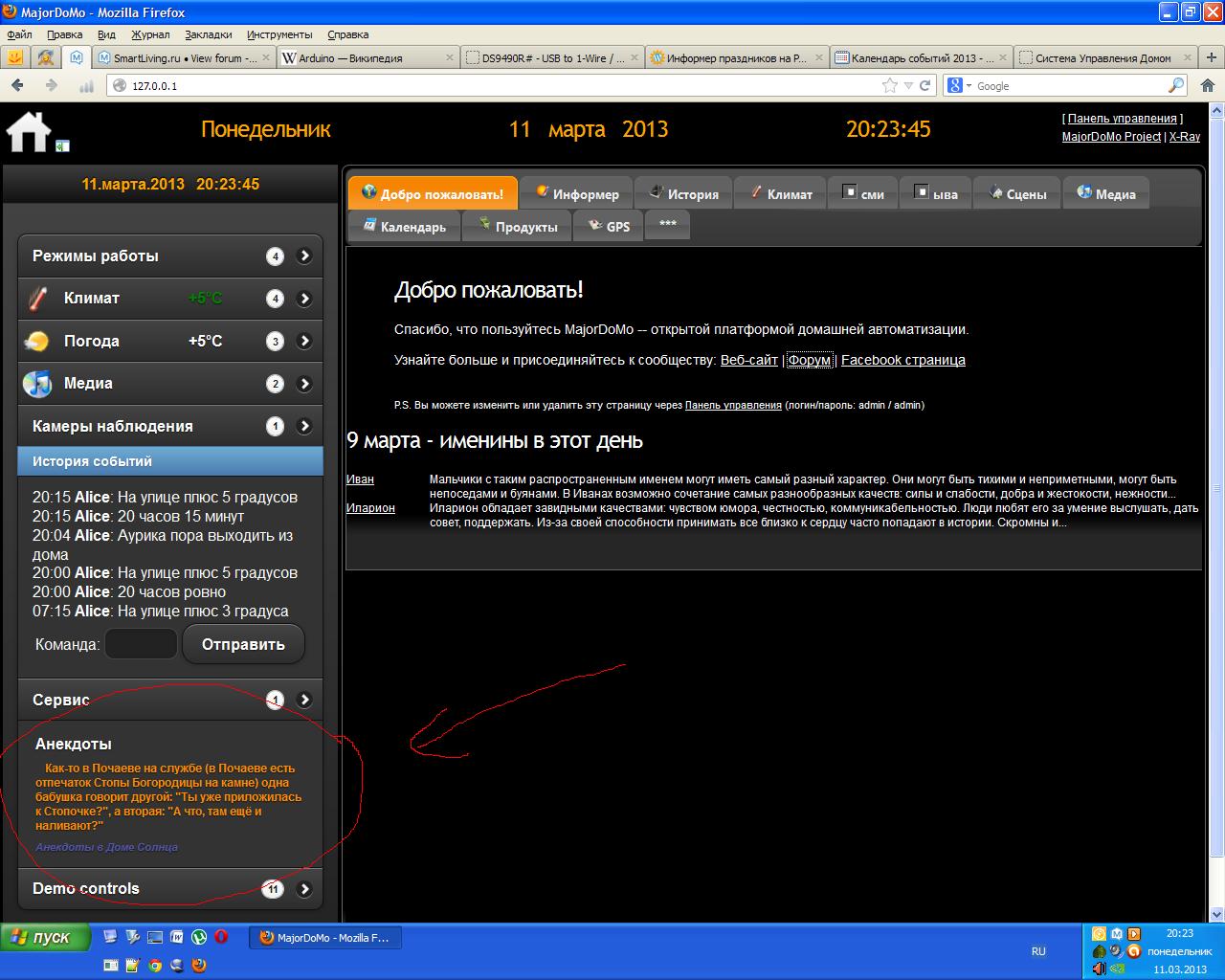Open the Панель управления link at top right
Image resolution: width=1225 pixels, height=980 pixels.
coord(1123,119)
